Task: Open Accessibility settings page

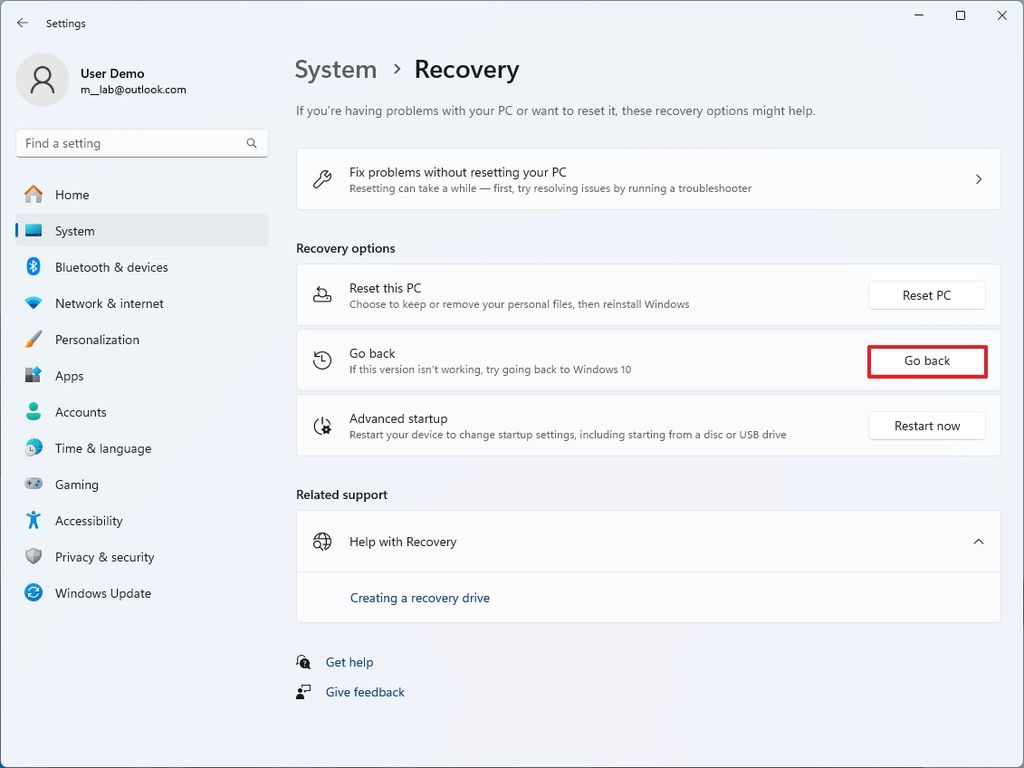Action: (x=88, y=521)
